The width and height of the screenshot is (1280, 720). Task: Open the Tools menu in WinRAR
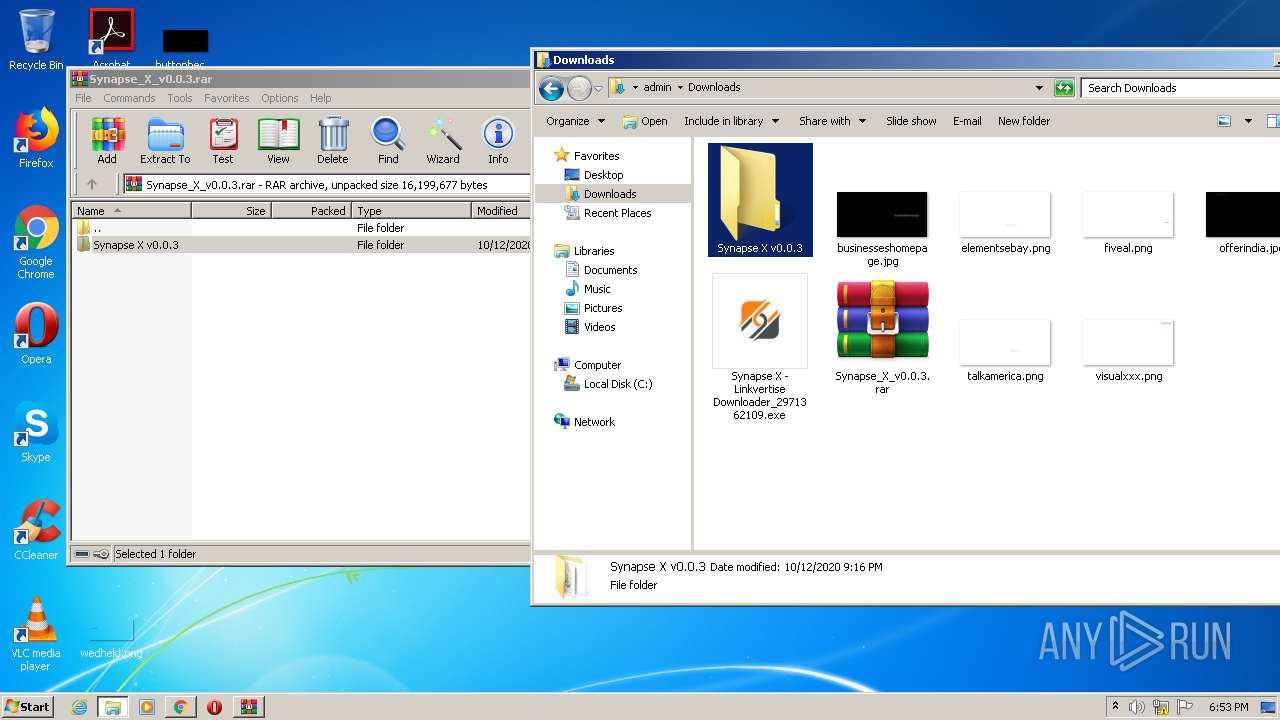click(180, 98)
